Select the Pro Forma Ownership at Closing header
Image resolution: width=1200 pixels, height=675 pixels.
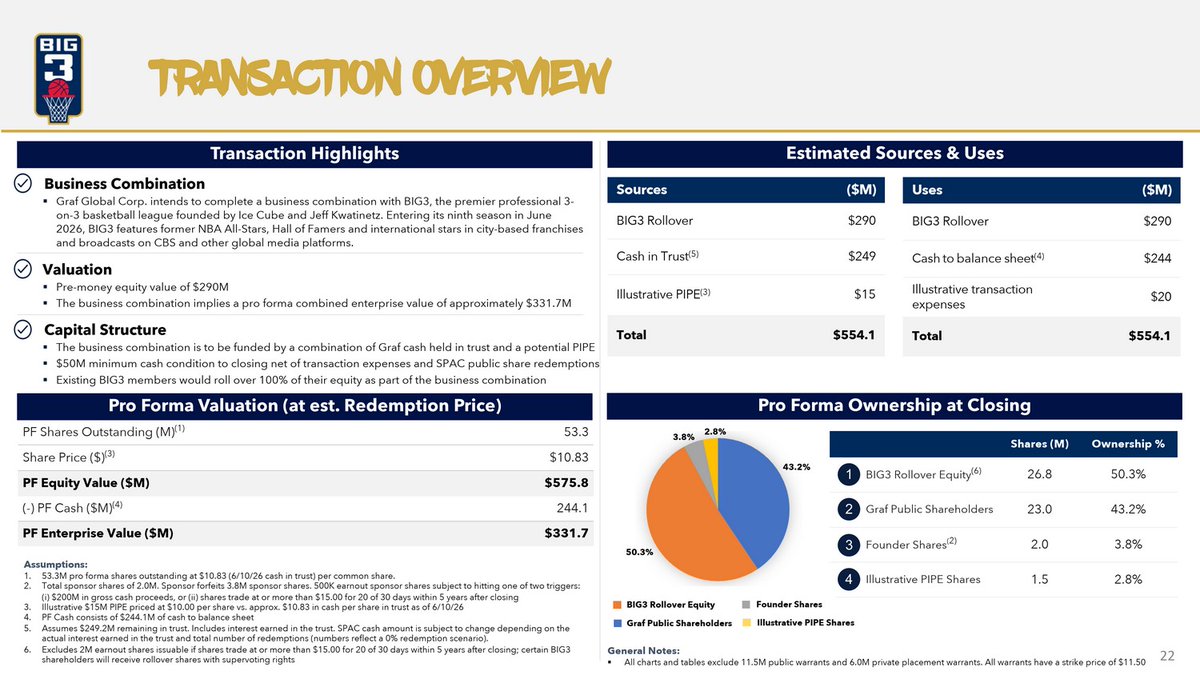coord(895,405)
